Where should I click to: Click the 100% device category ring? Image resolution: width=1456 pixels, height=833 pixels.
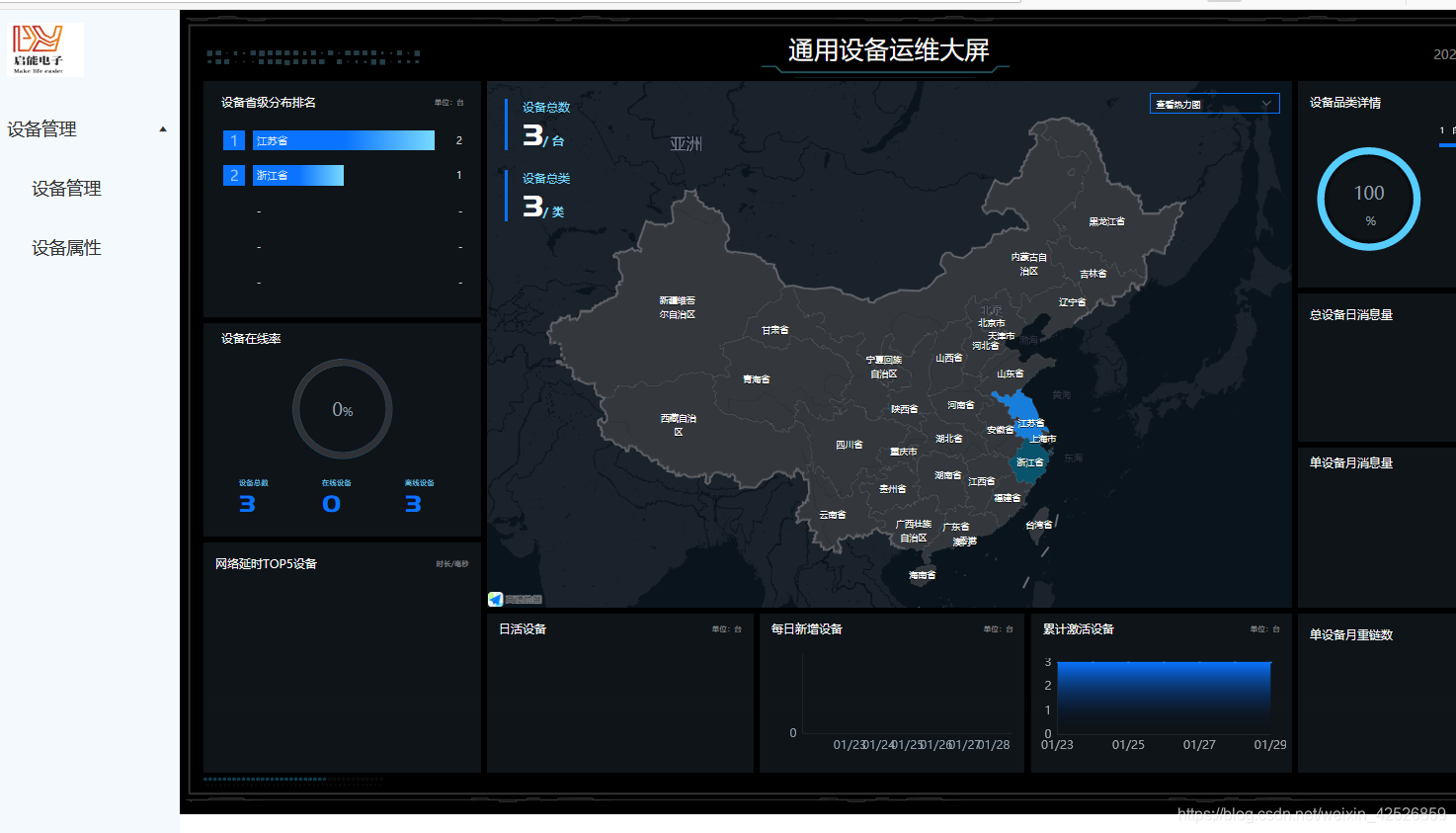(1368, 199)
